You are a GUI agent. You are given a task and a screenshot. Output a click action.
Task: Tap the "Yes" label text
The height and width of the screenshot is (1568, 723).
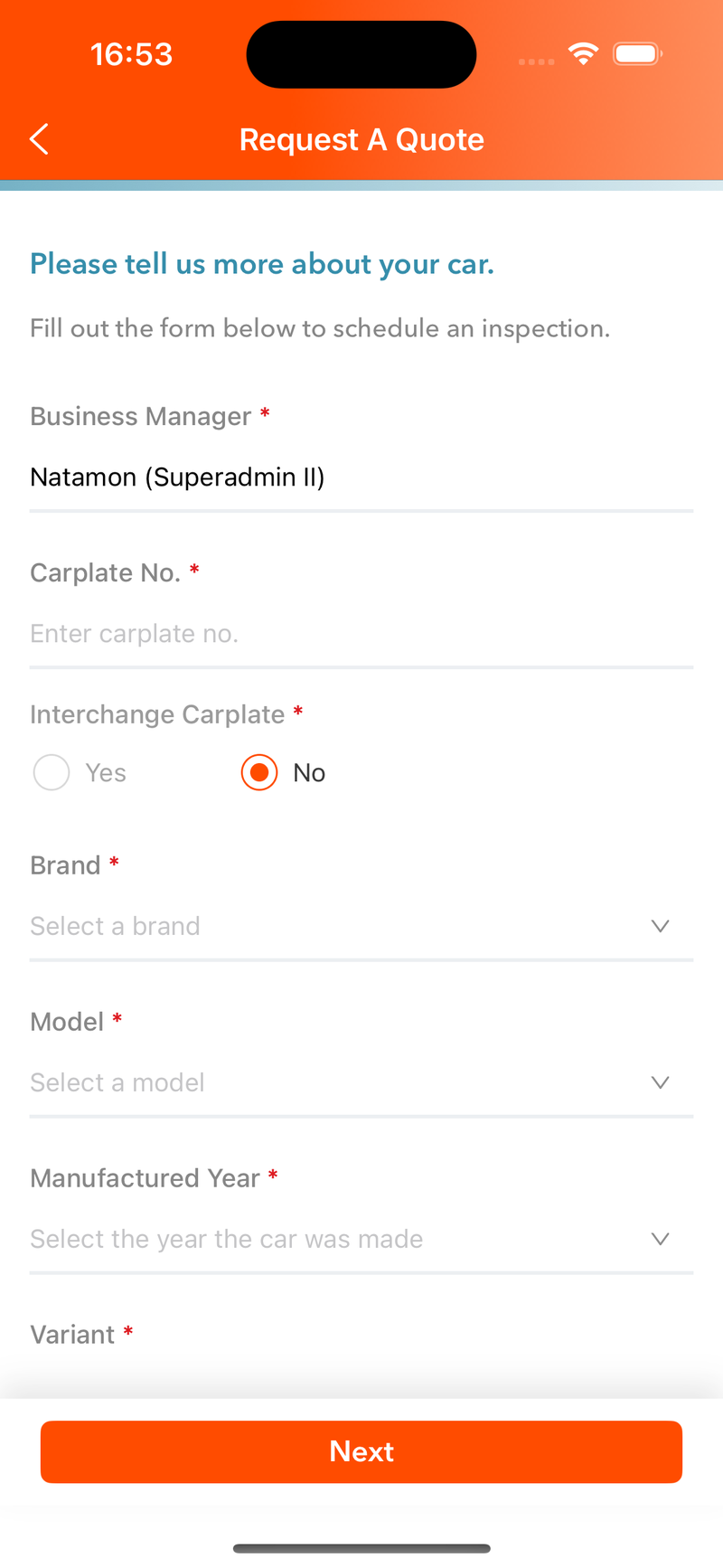point(106,773)
